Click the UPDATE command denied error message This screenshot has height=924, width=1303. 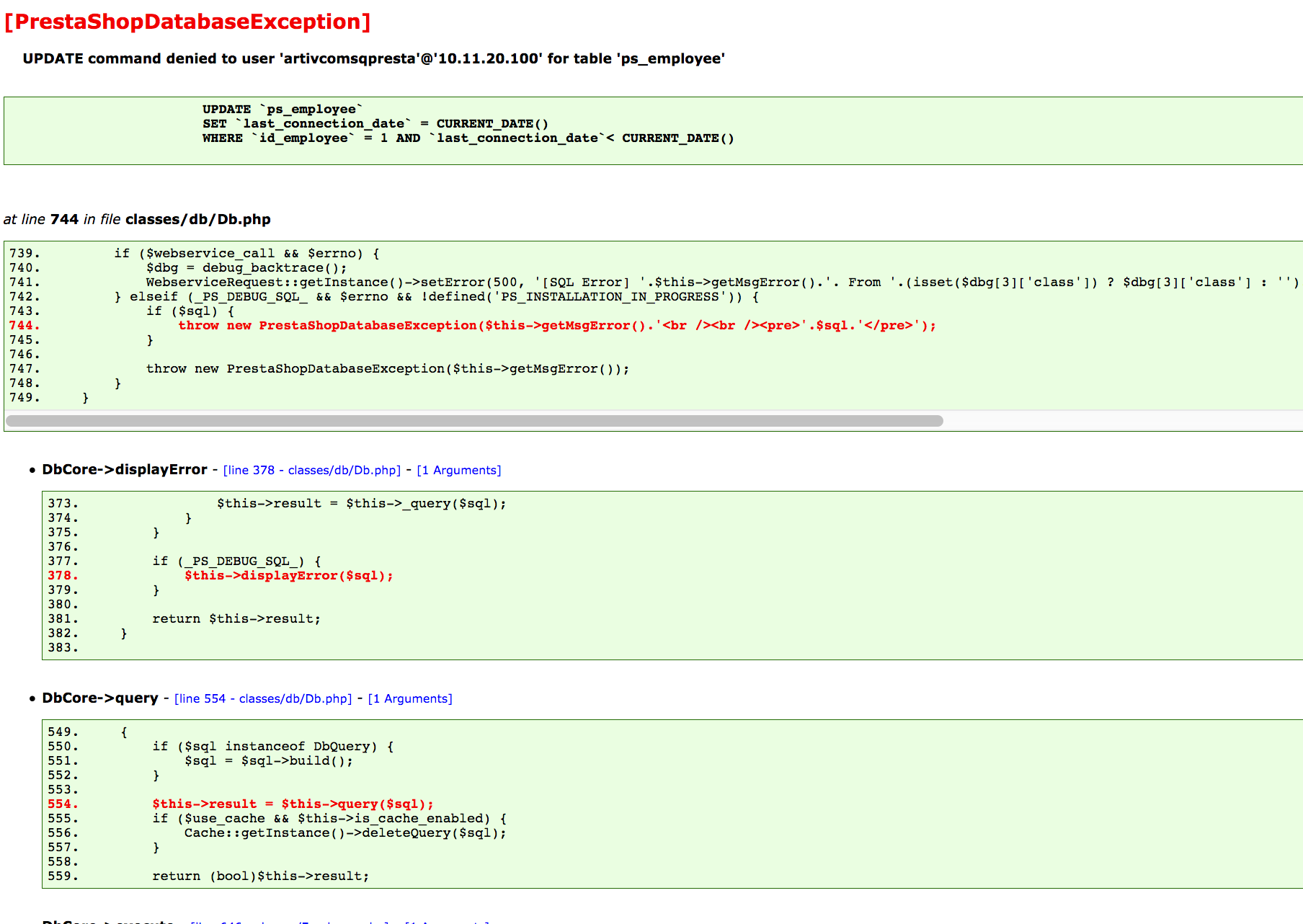point(373,58)
